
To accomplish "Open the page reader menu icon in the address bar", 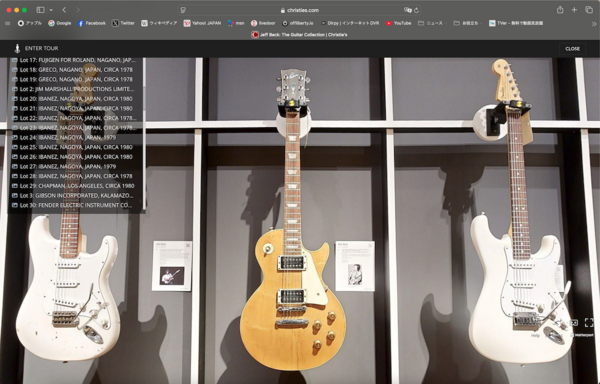I will 183,10.
